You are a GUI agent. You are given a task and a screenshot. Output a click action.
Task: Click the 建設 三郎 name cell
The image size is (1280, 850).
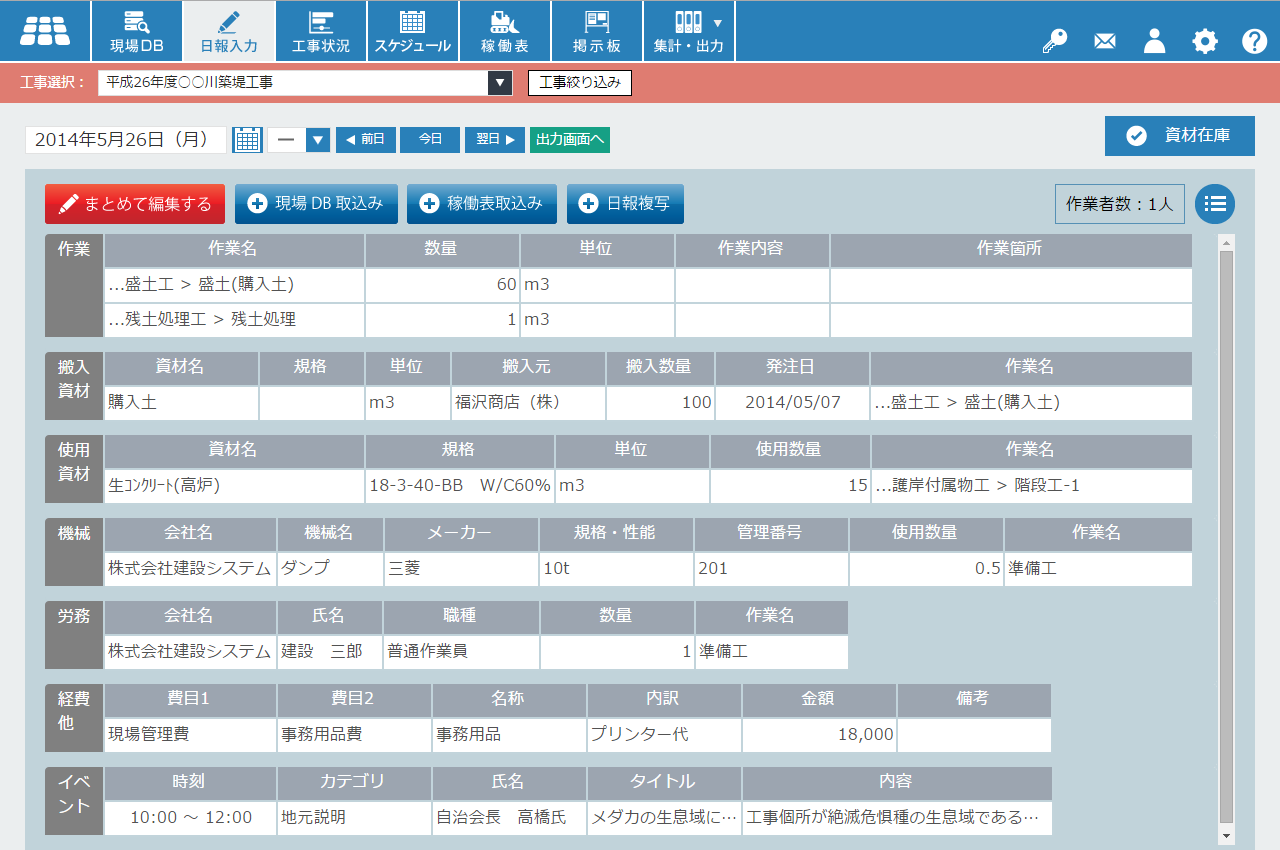tap(330, 652)
